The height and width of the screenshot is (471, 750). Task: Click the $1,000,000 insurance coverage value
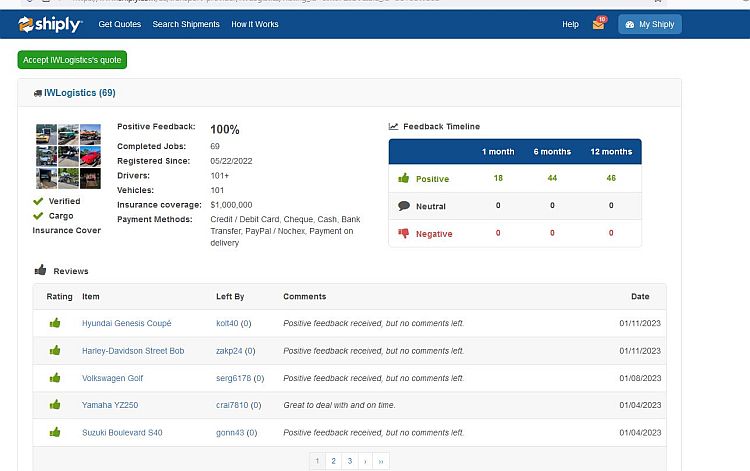[x=231, y=205]
